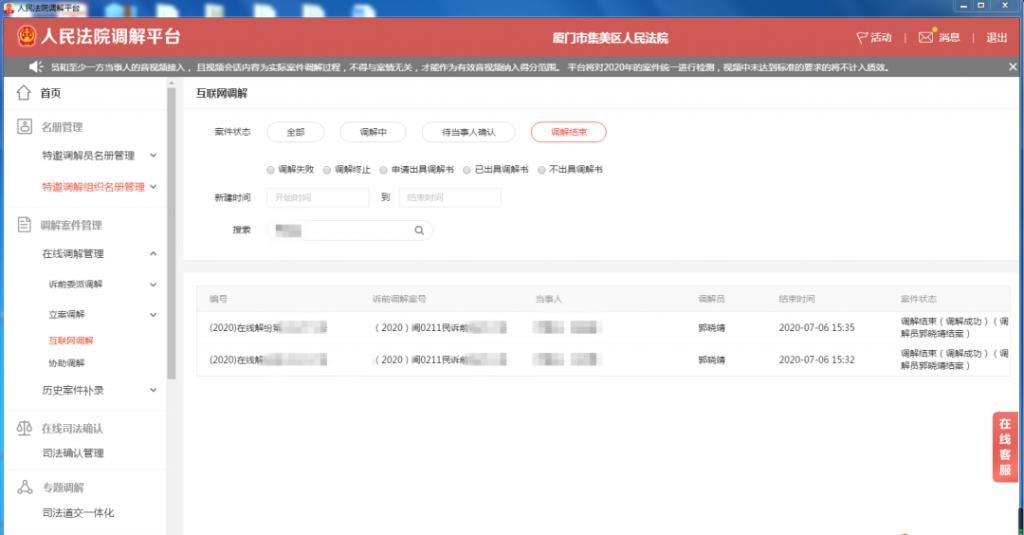This screenshot has width=1024, height=535.
Task: Open 互联网调解 in the sidebar
Action: [x=71, y=340]
